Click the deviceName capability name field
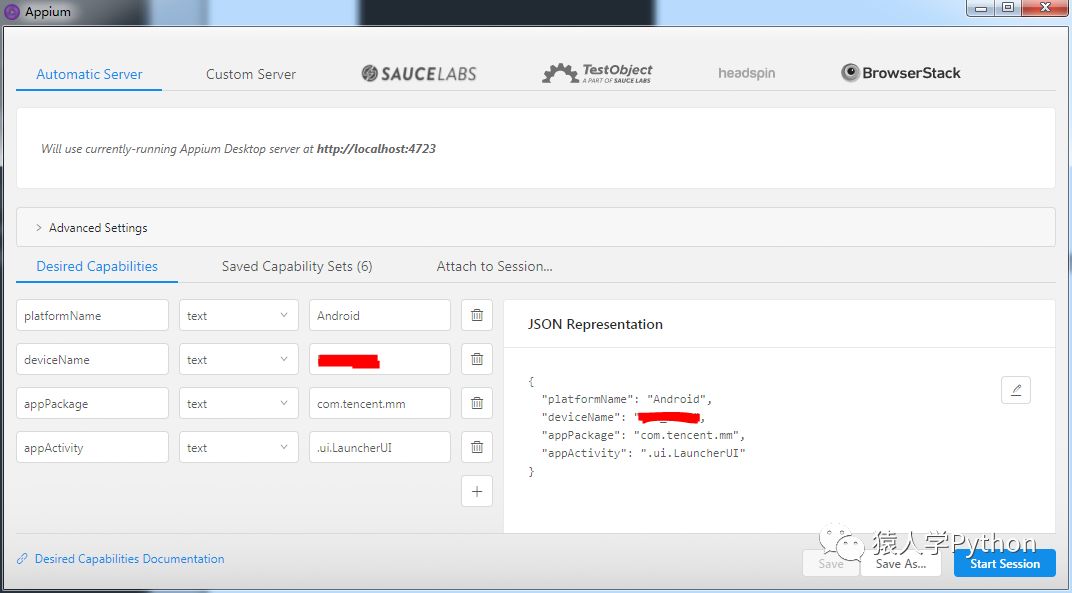 (92, 359)
